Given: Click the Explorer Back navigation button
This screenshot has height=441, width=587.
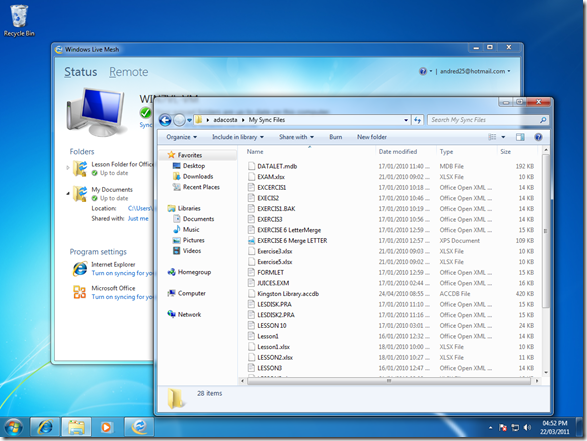Looking at the screenshot, I should coord(165,120).
